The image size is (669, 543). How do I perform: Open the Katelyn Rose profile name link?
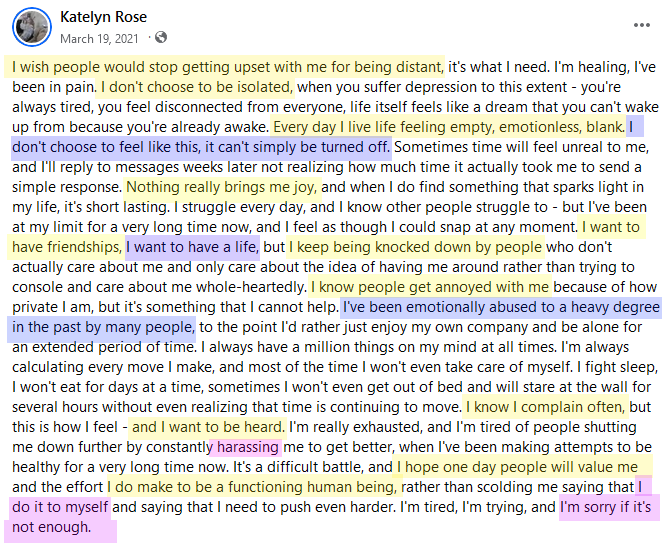103,17
